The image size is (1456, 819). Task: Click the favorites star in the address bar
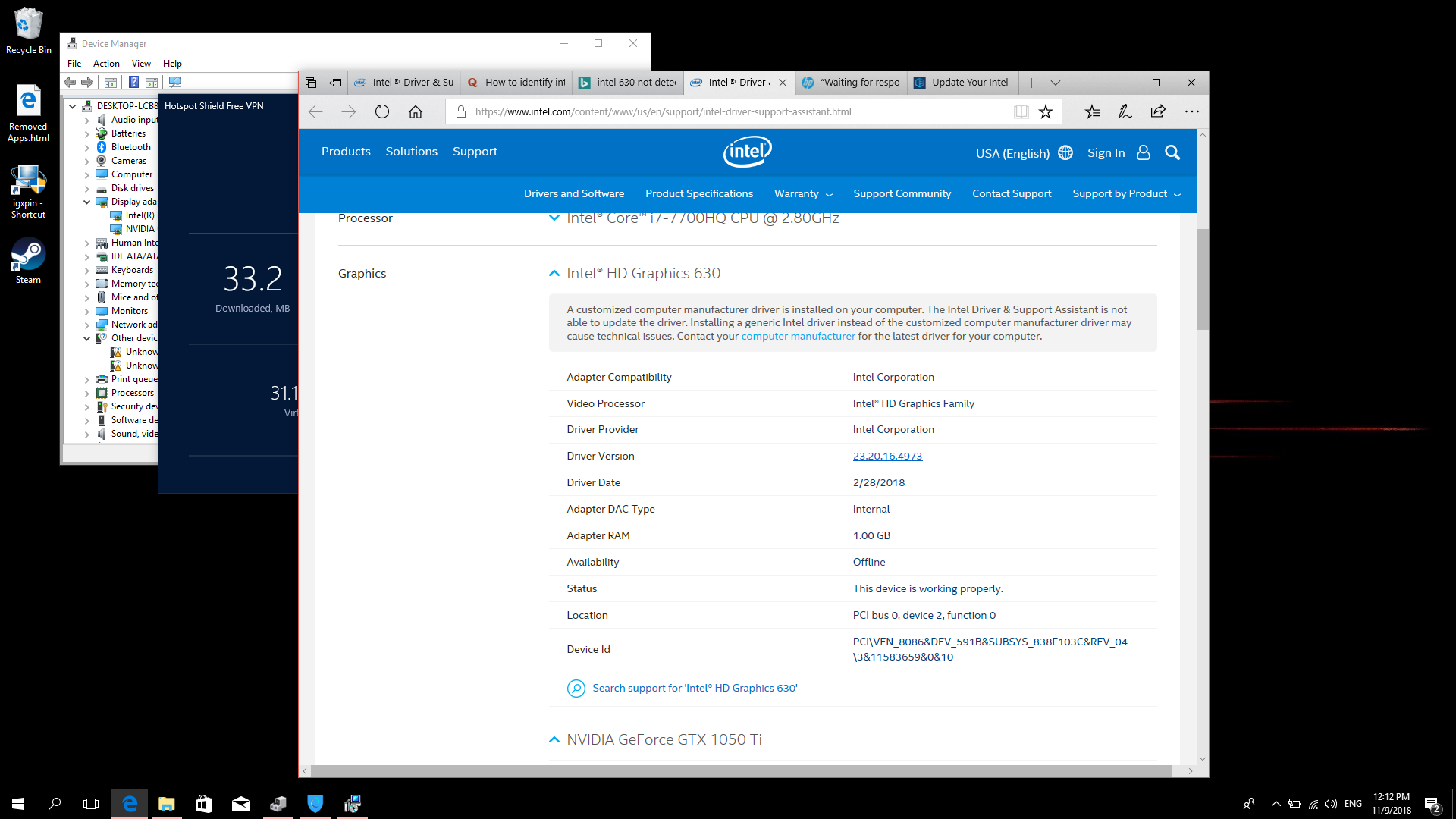(1046, 111)
